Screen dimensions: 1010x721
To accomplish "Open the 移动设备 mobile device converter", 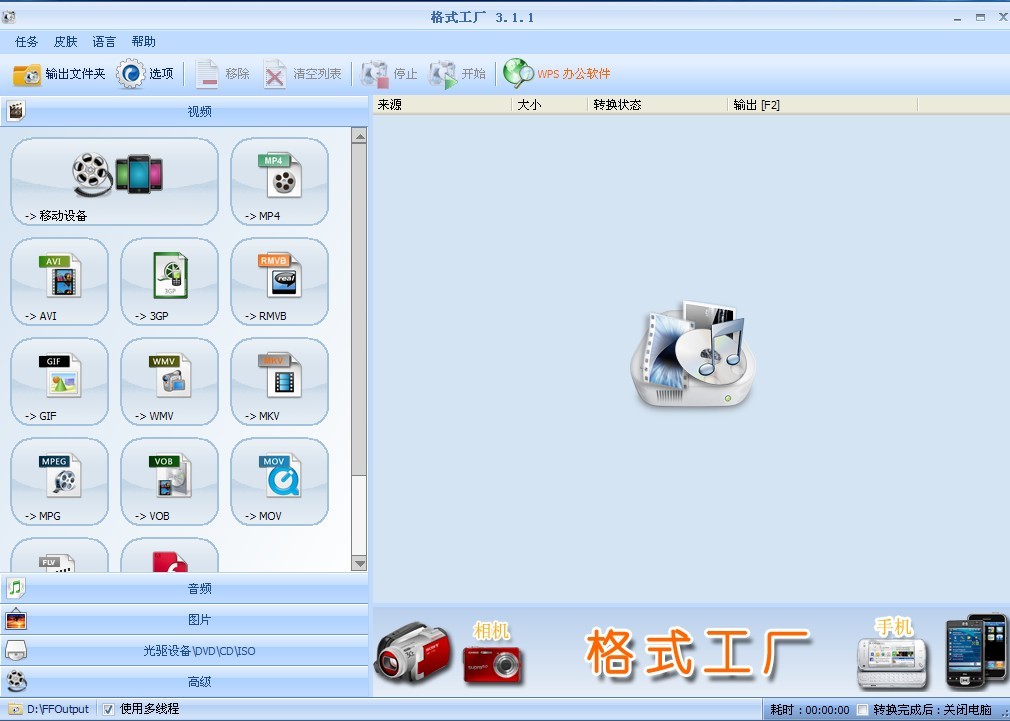I will pyautogui.click(x=115, y=182).
